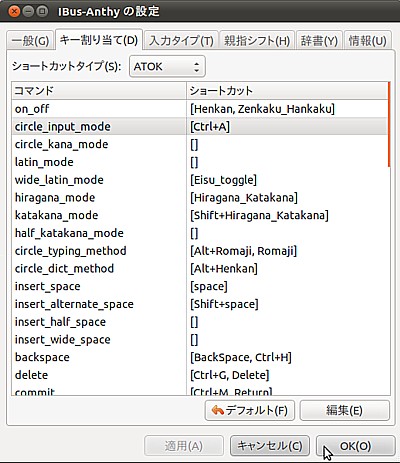Go to the 親指シフト(H) tab
The height and width of the screenshot is (463, 400).
257,41
